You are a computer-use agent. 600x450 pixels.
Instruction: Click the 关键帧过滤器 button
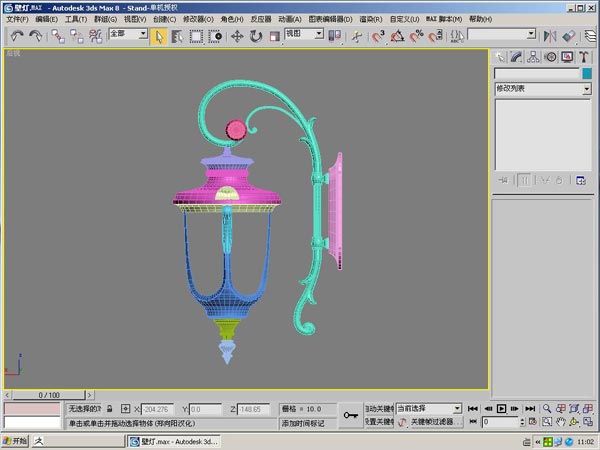pos(432,422)
